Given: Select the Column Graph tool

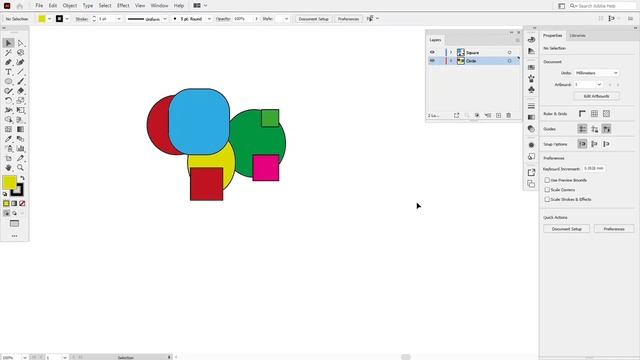Looking at the screenshot, I should 20,149.
